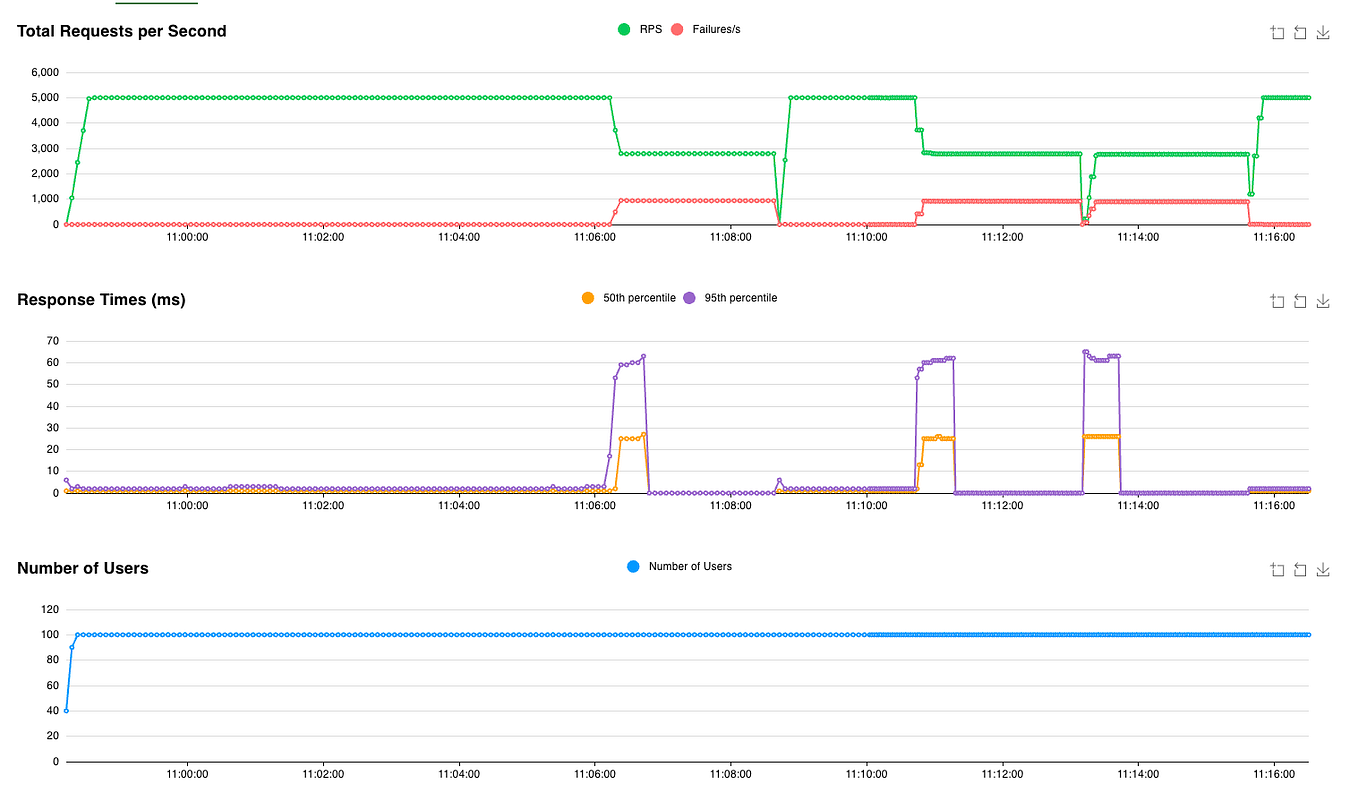Click the RPS data point at the 5,000 plateau
Screen dimensions: 1358x808
(x=300, y=97)
